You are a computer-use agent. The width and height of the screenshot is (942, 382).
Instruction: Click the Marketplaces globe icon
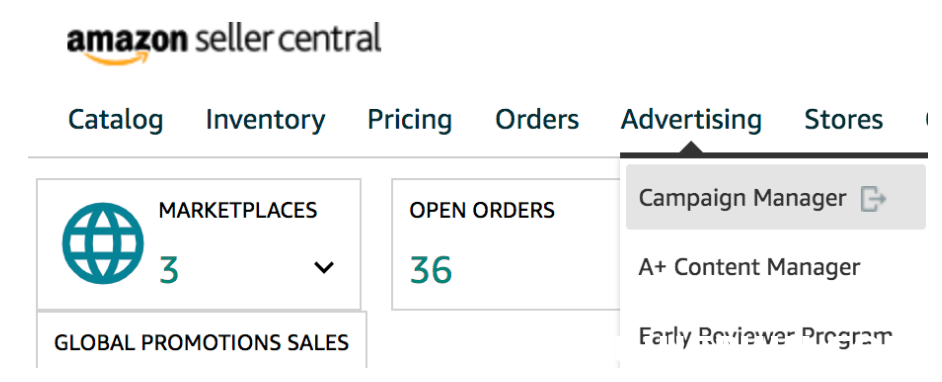point(103,243)
